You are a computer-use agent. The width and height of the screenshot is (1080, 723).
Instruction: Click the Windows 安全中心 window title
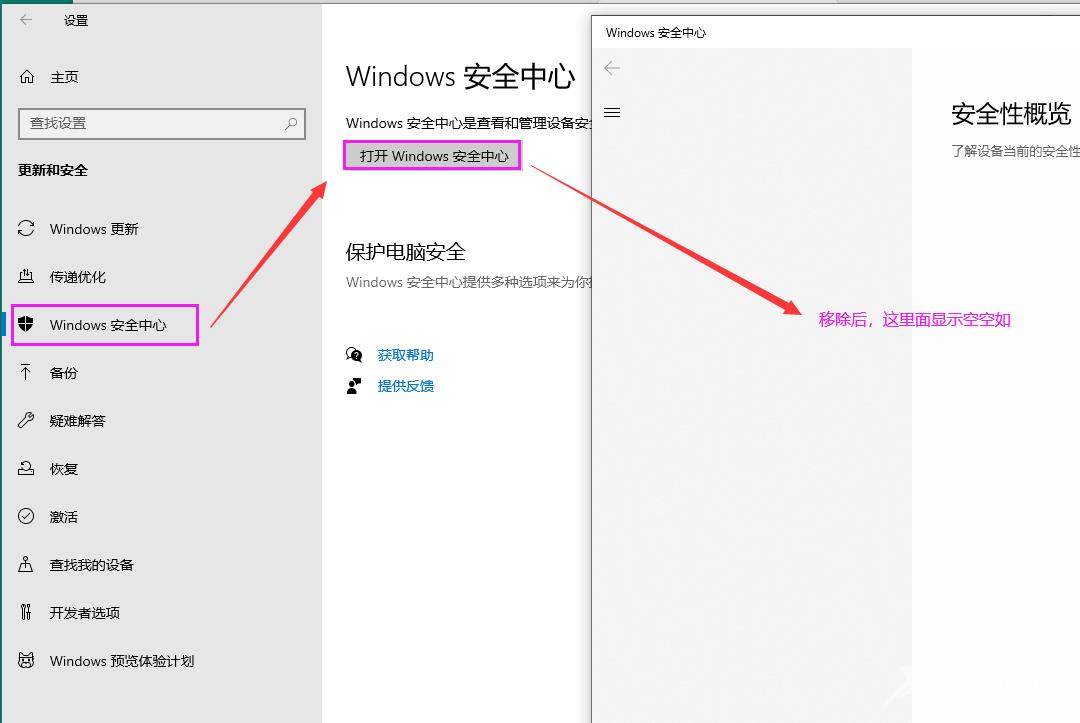(656, 32)
